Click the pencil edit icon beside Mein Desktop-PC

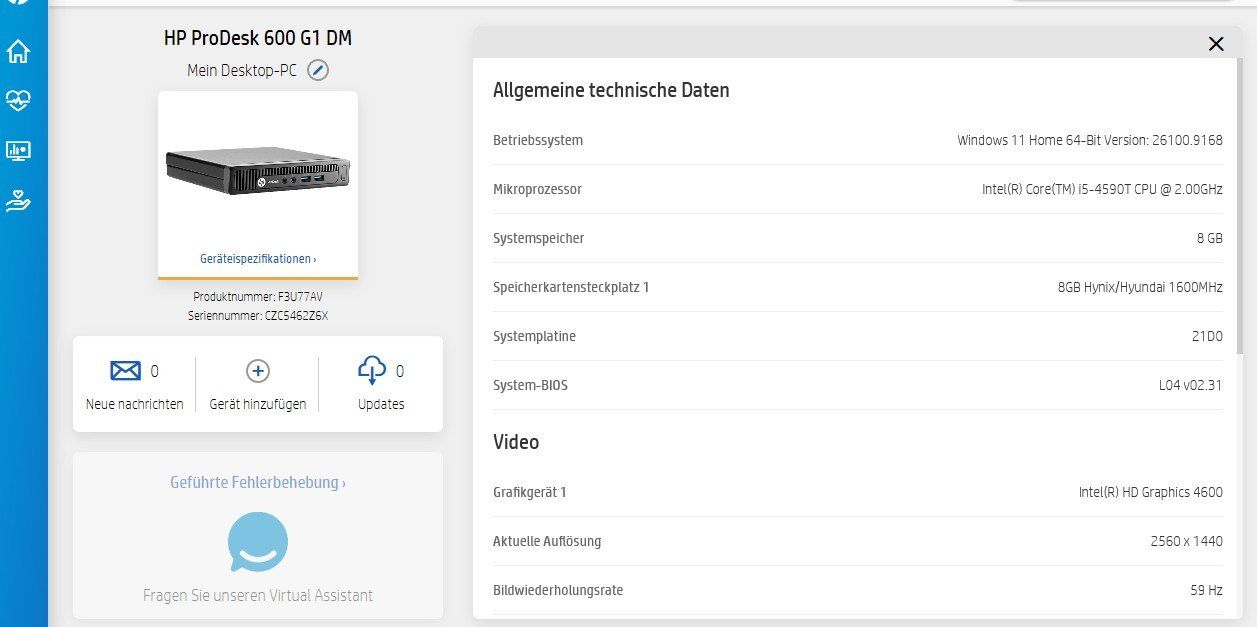(318, 70)
